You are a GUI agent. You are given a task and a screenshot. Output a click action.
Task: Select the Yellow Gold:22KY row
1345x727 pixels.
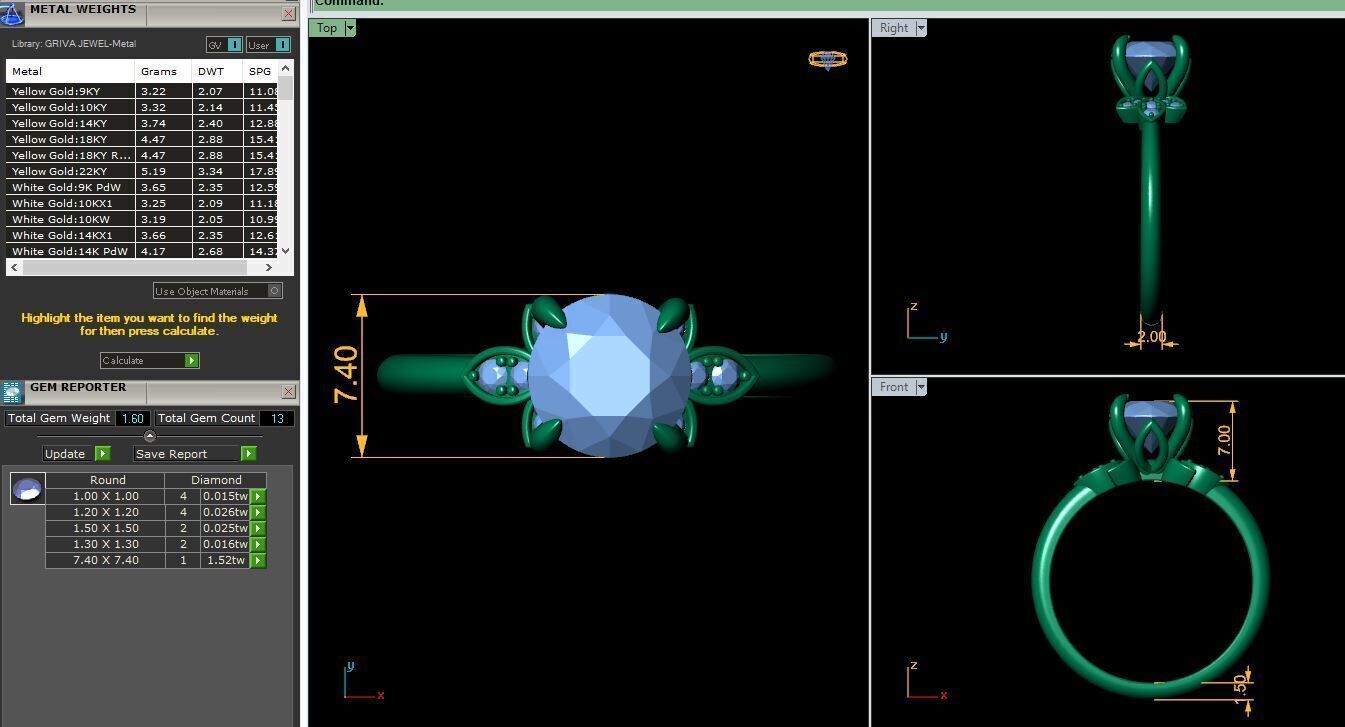[142, 171]
